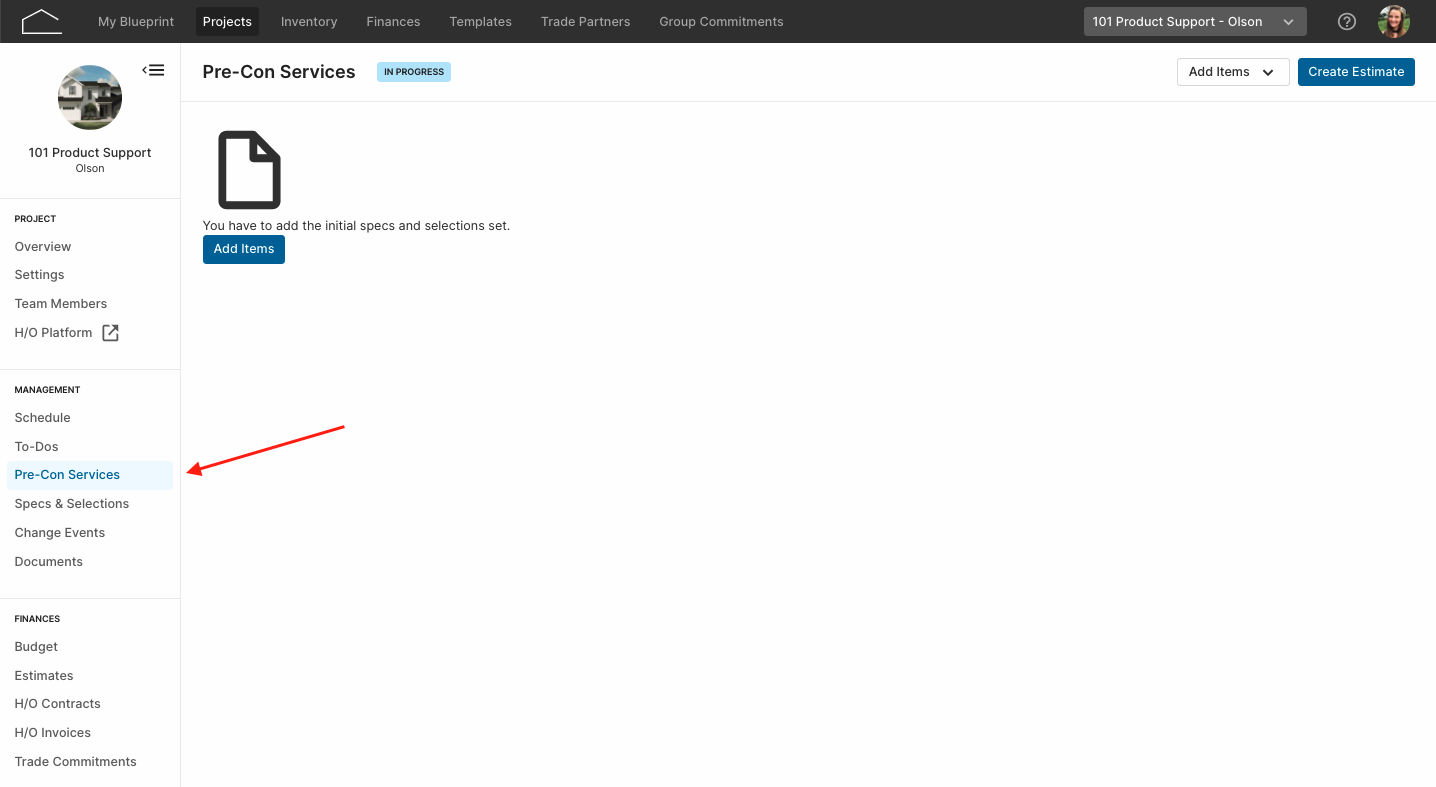Viewport: 1436px width, 787px height.
Task: Open the Schedule page
Action: point(43,418)
